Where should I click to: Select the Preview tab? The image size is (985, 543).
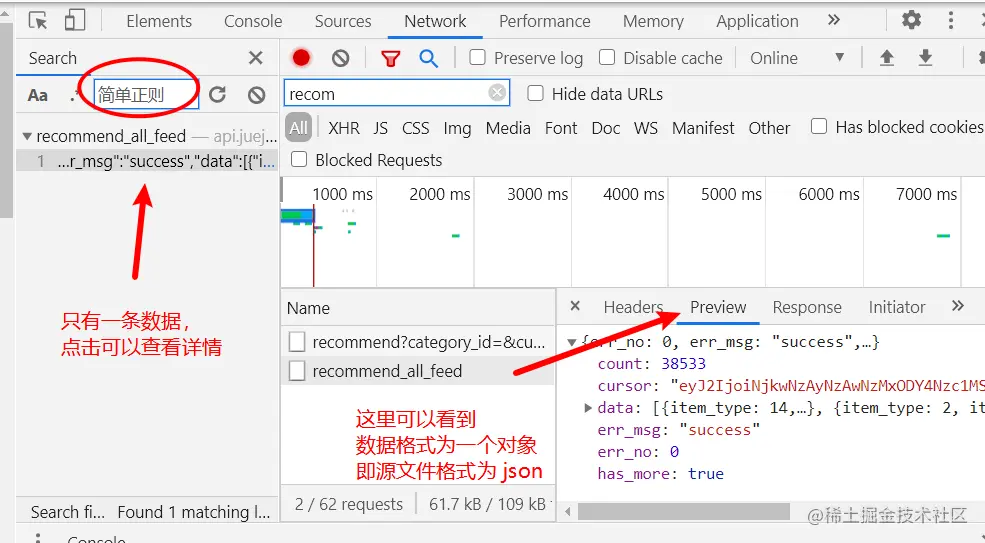(x=718, y=307)
